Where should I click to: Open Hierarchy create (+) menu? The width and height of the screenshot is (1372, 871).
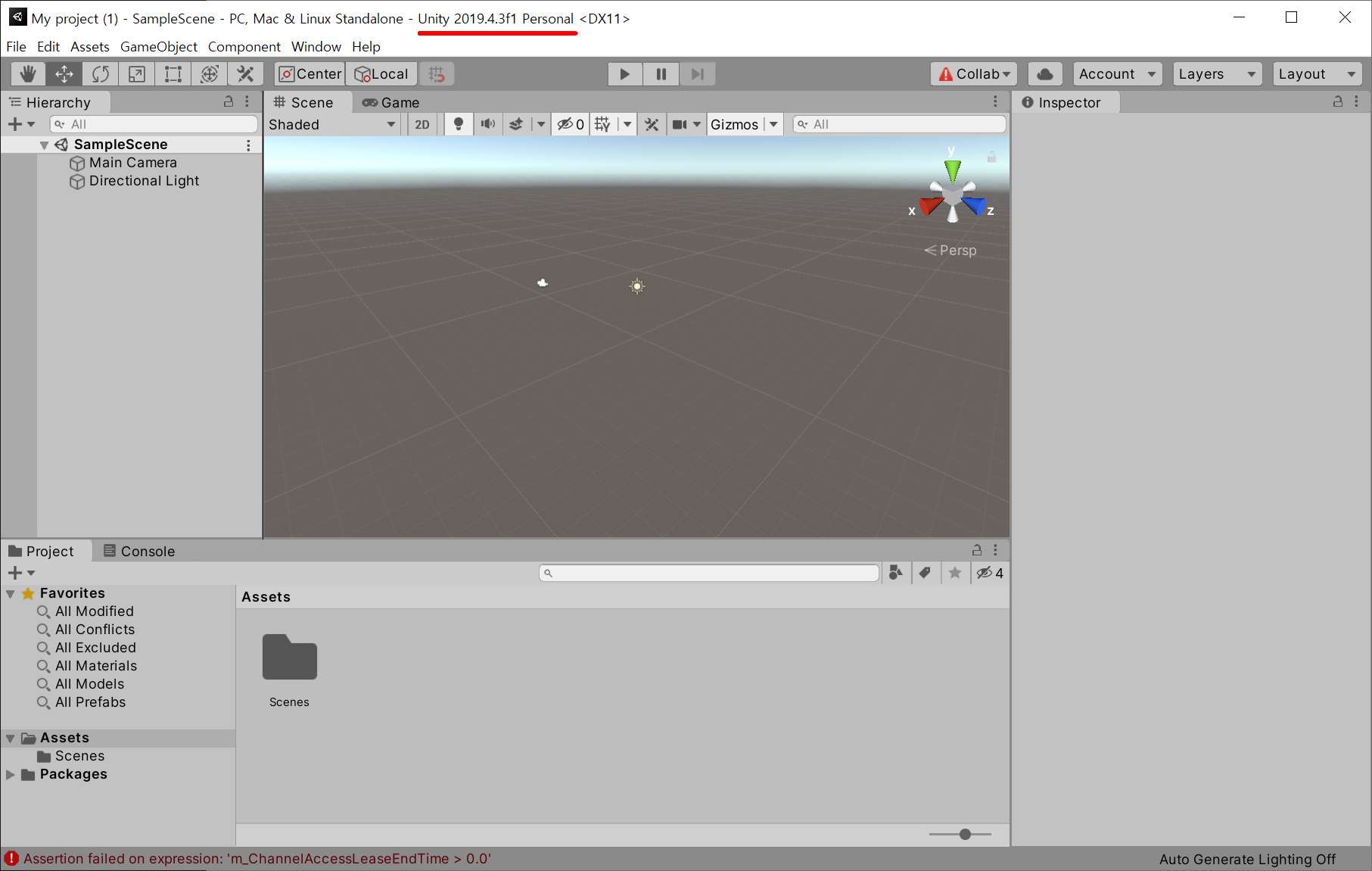coord(20,124)
